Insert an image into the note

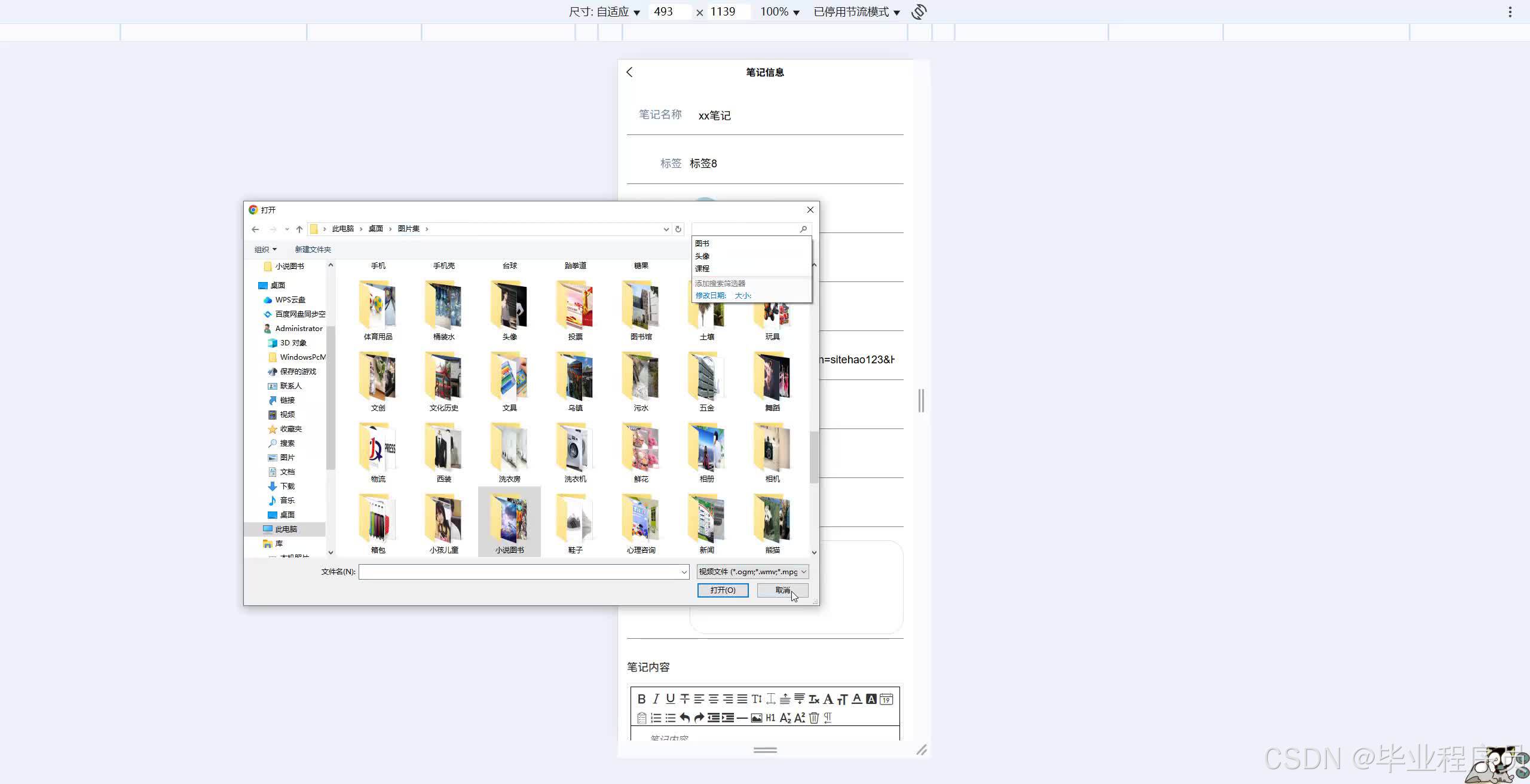pos(756,718)
